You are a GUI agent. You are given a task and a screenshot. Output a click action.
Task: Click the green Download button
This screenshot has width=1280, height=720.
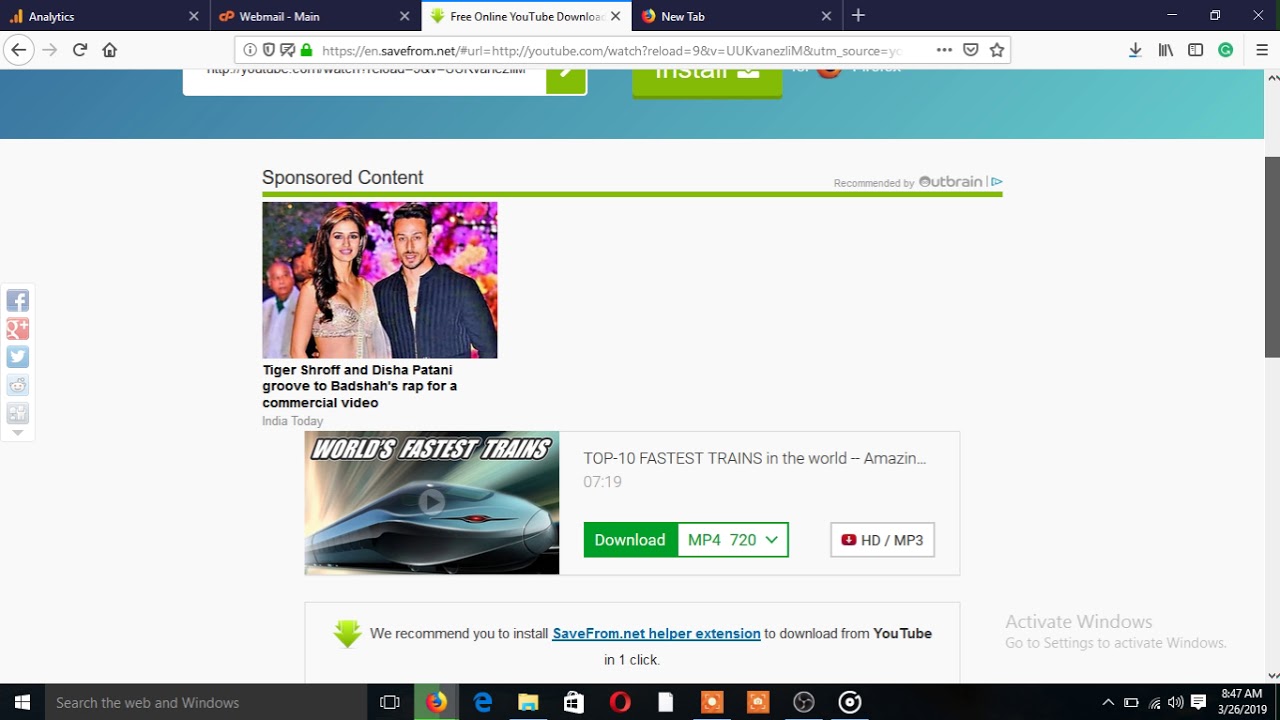630,540
